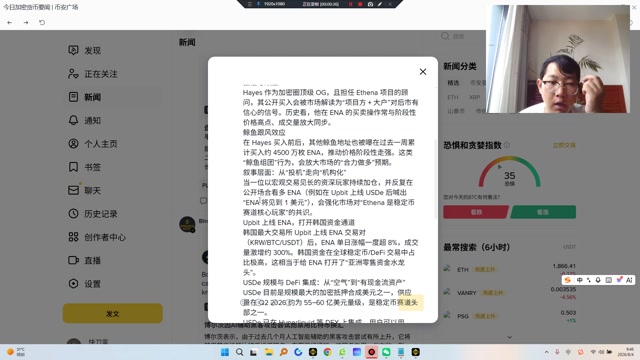Click the yellow 发文 post button
The image size is (640, 360).
coord(113,313)
